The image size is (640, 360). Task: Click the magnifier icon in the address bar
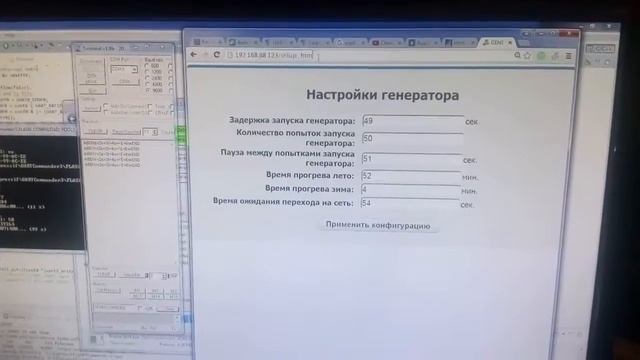(x=517, y=55)
